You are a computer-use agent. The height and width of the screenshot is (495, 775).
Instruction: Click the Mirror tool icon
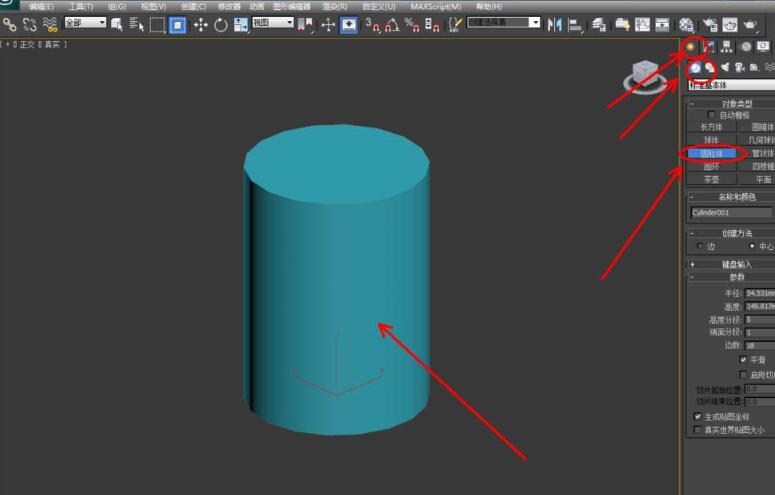(x=555, y=25)
